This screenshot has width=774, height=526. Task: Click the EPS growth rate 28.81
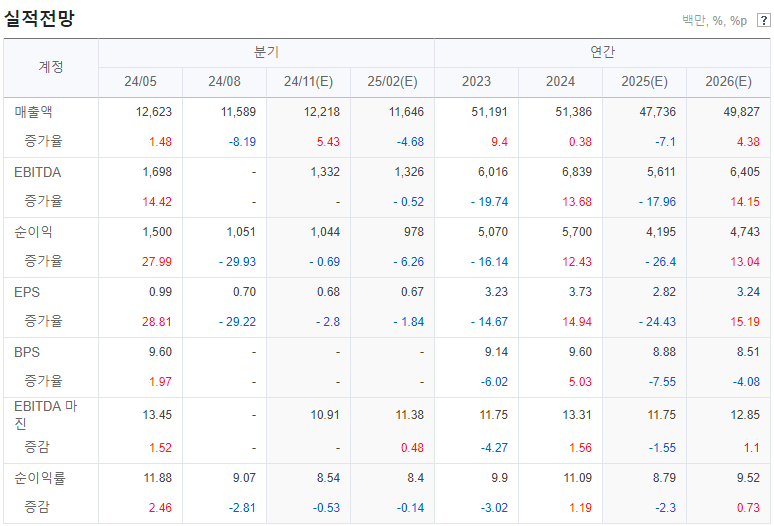pyautogui.click(x=157, y=322)
